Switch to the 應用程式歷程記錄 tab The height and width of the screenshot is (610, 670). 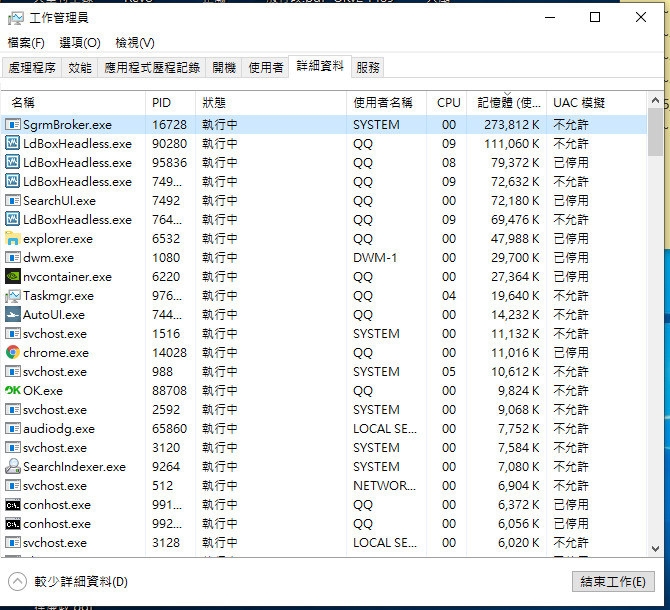coord(152,67)
